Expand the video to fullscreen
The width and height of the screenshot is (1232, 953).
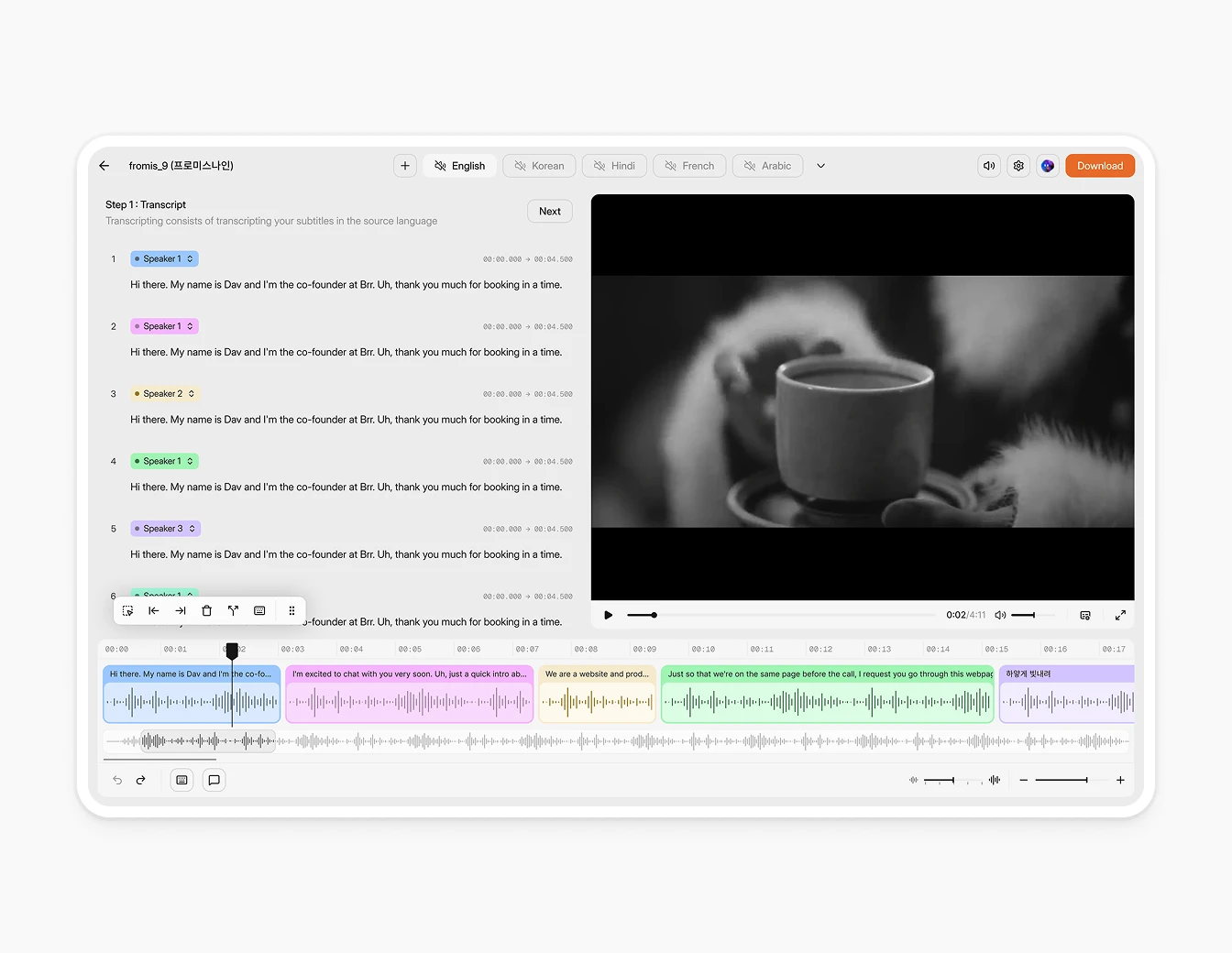pos(1120,615)
